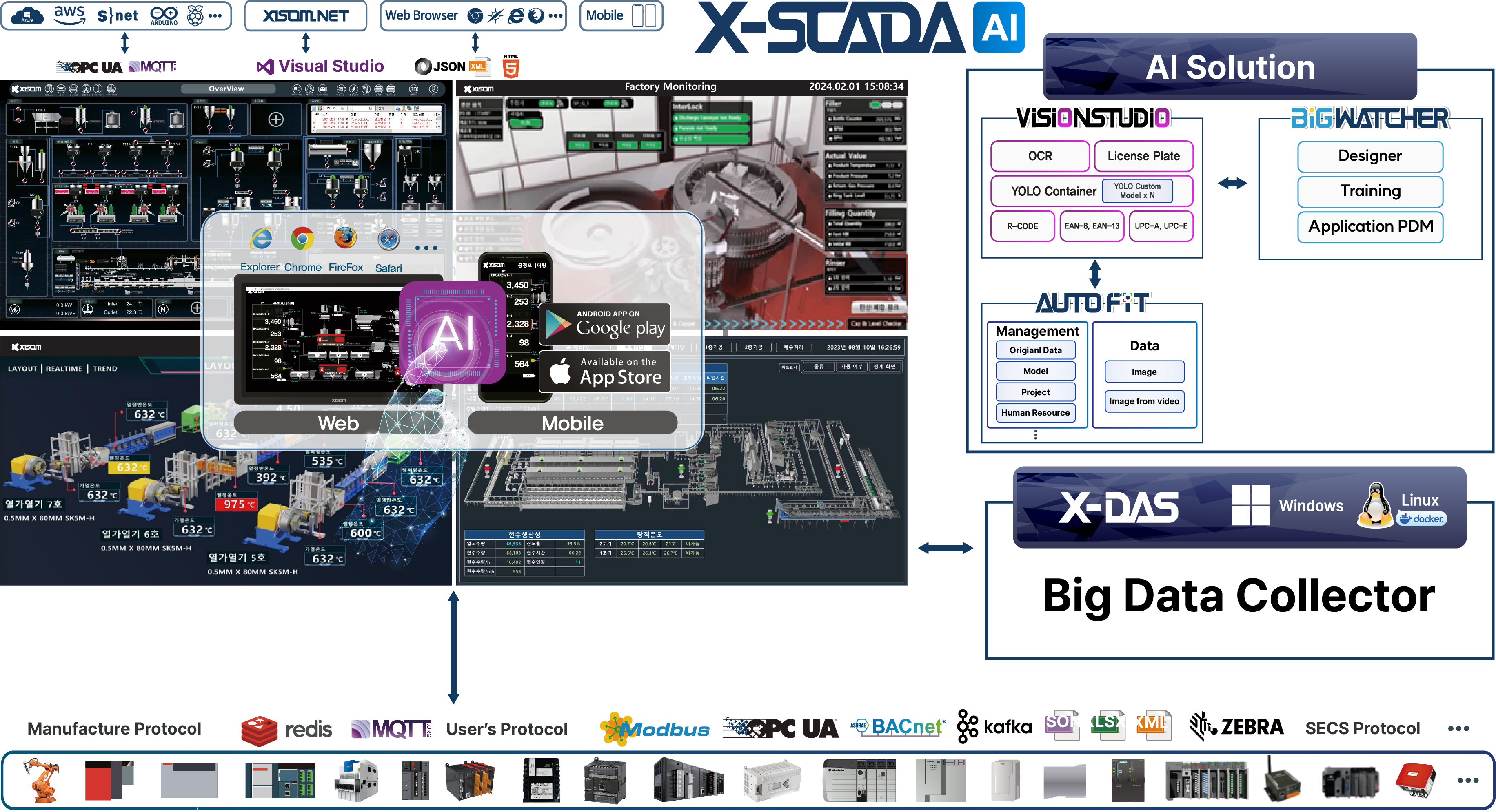1496x812 pixels.
Task: Click the Project box under Management
Action: 1035,392
